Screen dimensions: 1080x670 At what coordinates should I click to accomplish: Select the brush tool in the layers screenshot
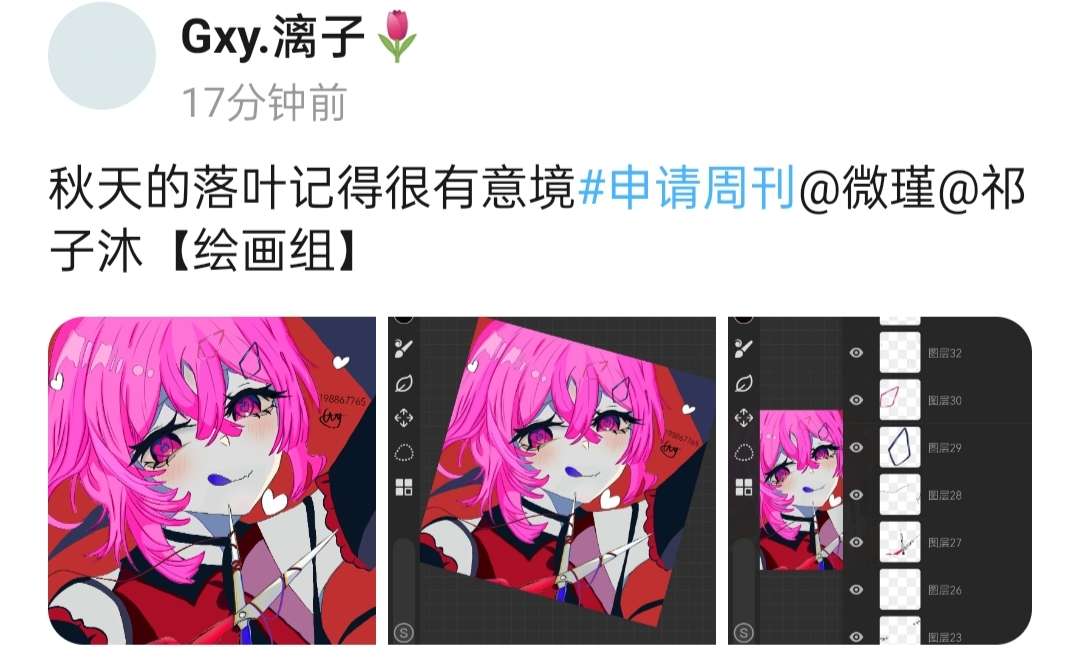pyautogui.click(x=743, y=348)
